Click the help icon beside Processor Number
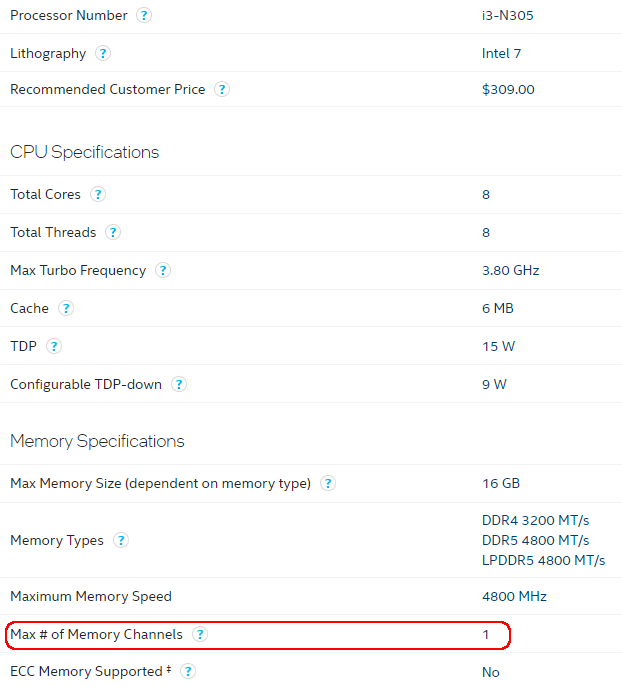622x687 pixels. tap(144, 15)
